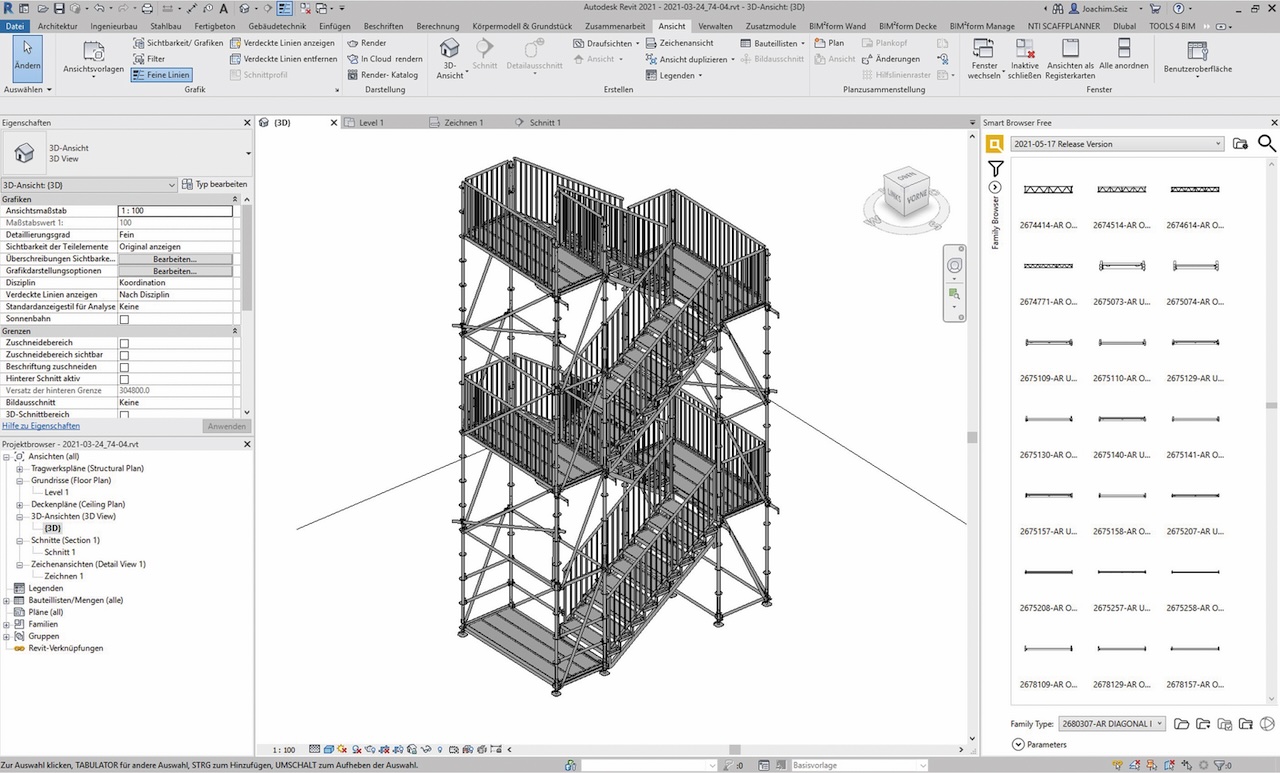Click the Fenster wechseln icon
This screenshot has width=1280, height=773.
tap(984, 49)
